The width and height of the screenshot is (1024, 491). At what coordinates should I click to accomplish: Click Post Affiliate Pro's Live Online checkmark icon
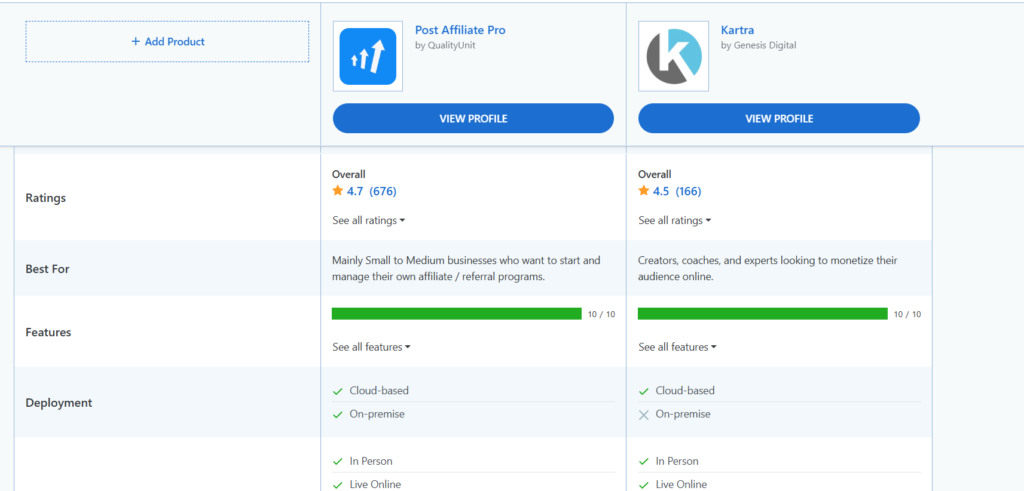tap(338, 485)
